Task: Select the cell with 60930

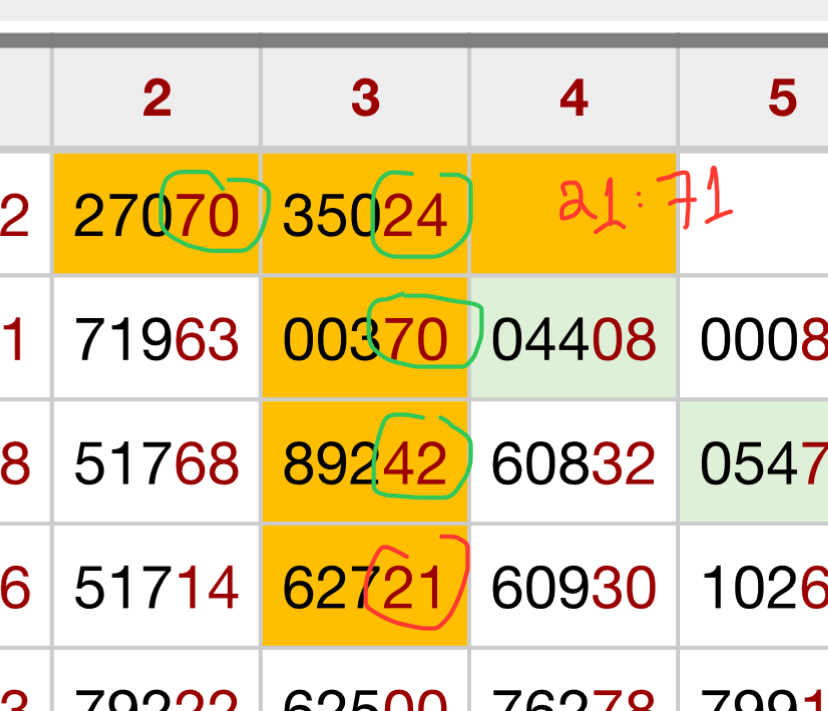Action: 573,587
